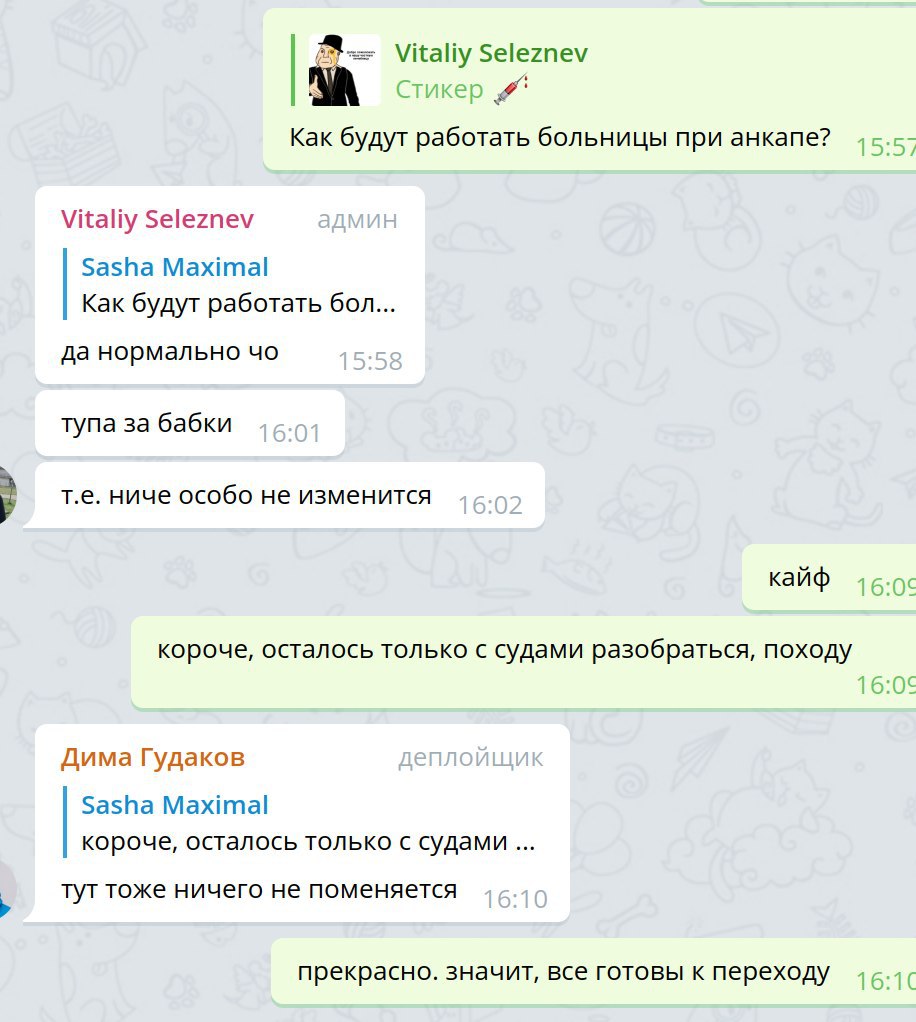
Task: Open Vitaliy Seleznev name in green reply quote
Action: (x=491, y=53)
